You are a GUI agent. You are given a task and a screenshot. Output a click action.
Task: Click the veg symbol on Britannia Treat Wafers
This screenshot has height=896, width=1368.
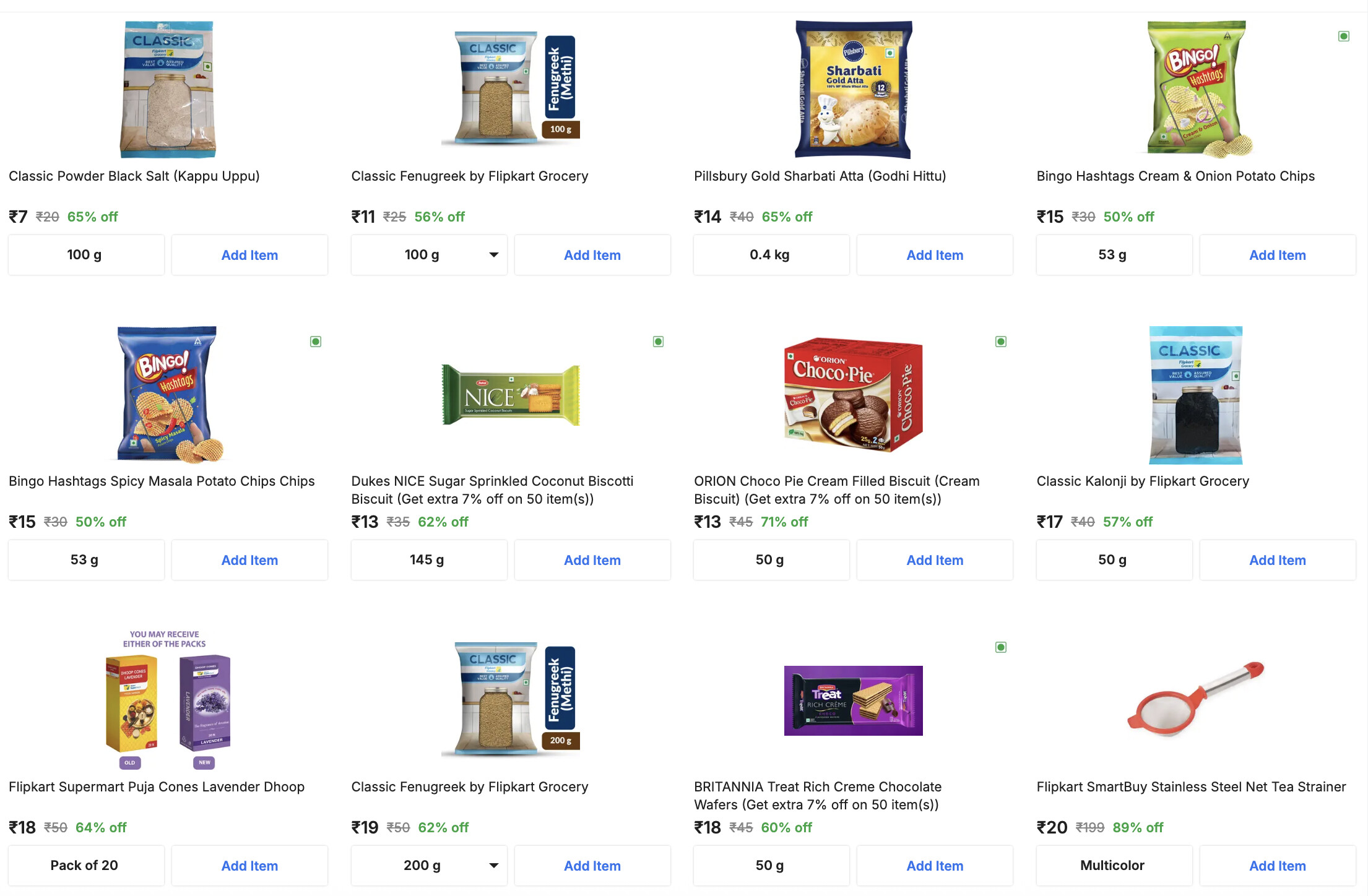[1000, 647]
